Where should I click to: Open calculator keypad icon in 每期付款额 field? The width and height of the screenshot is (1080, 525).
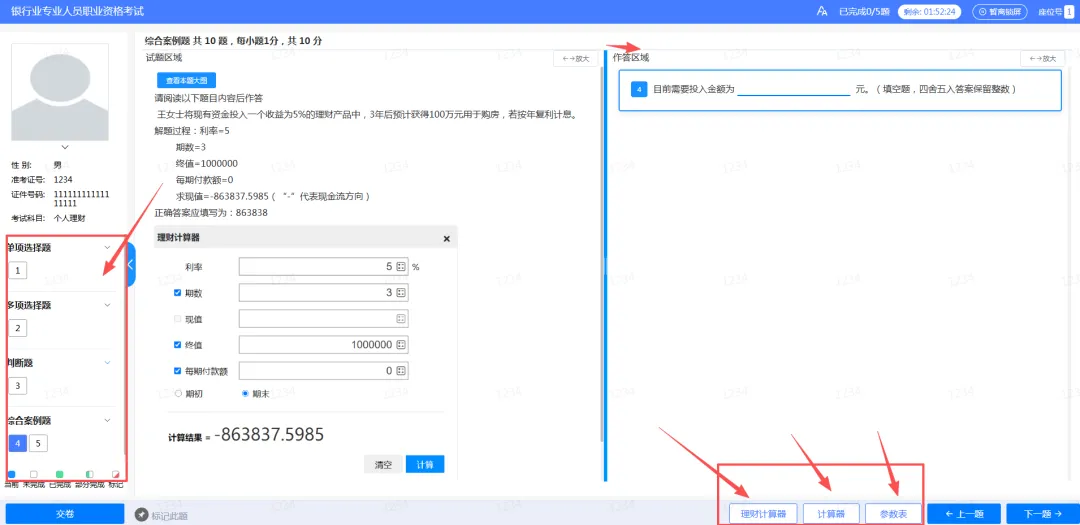(x=402, y=371)
